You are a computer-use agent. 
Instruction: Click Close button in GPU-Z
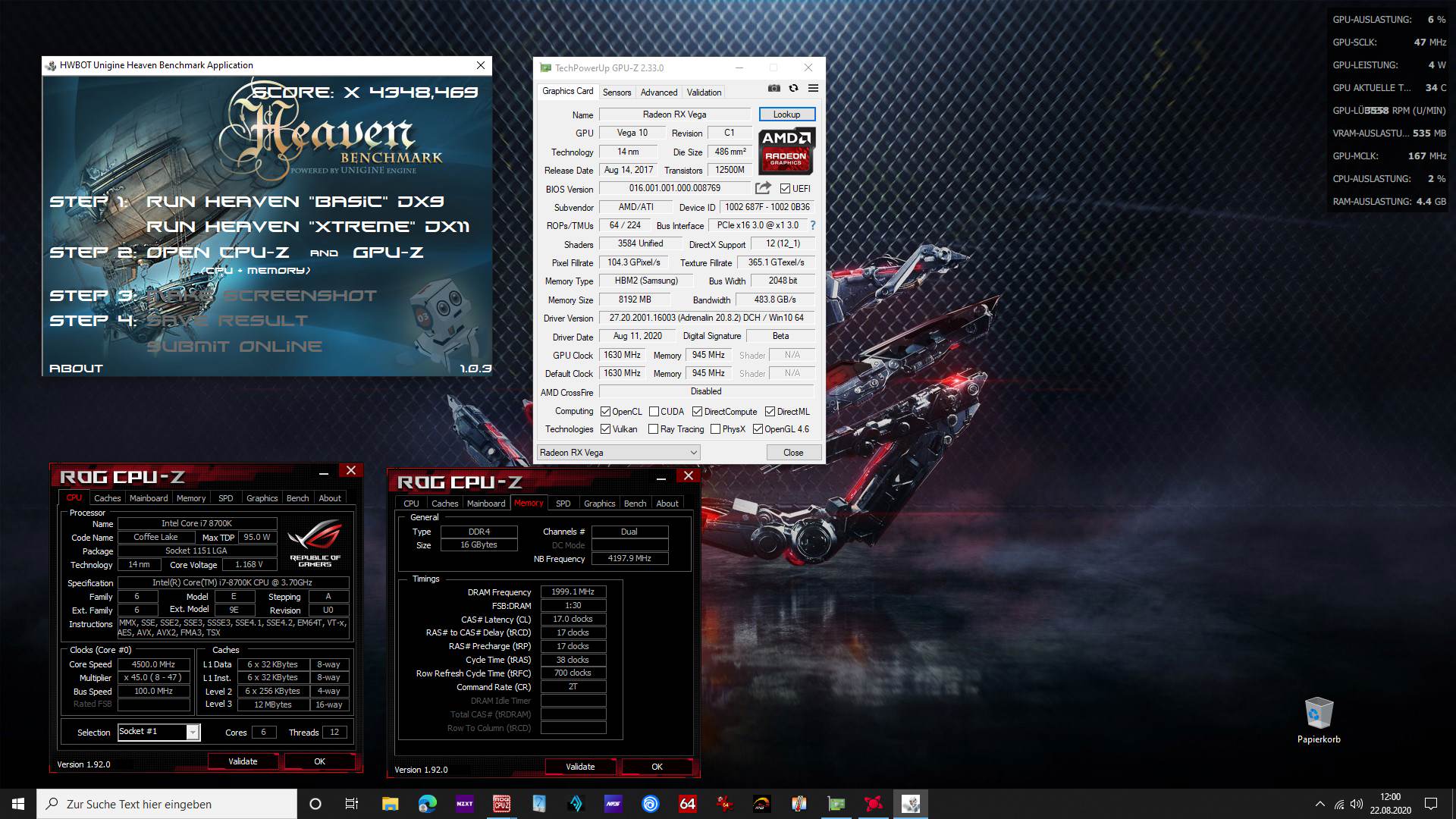(x=793, y=453)
